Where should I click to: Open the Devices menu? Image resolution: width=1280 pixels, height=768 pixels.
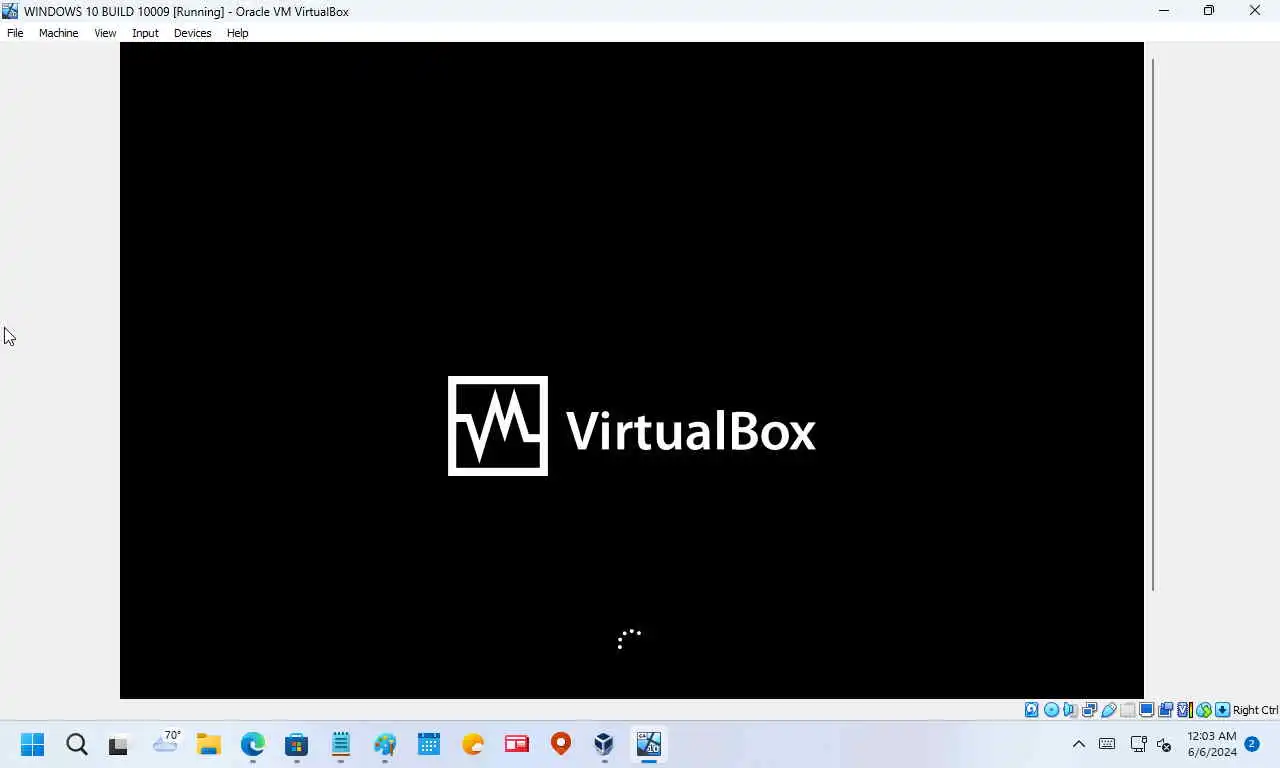pyautogui.click(x=192, y=33)
